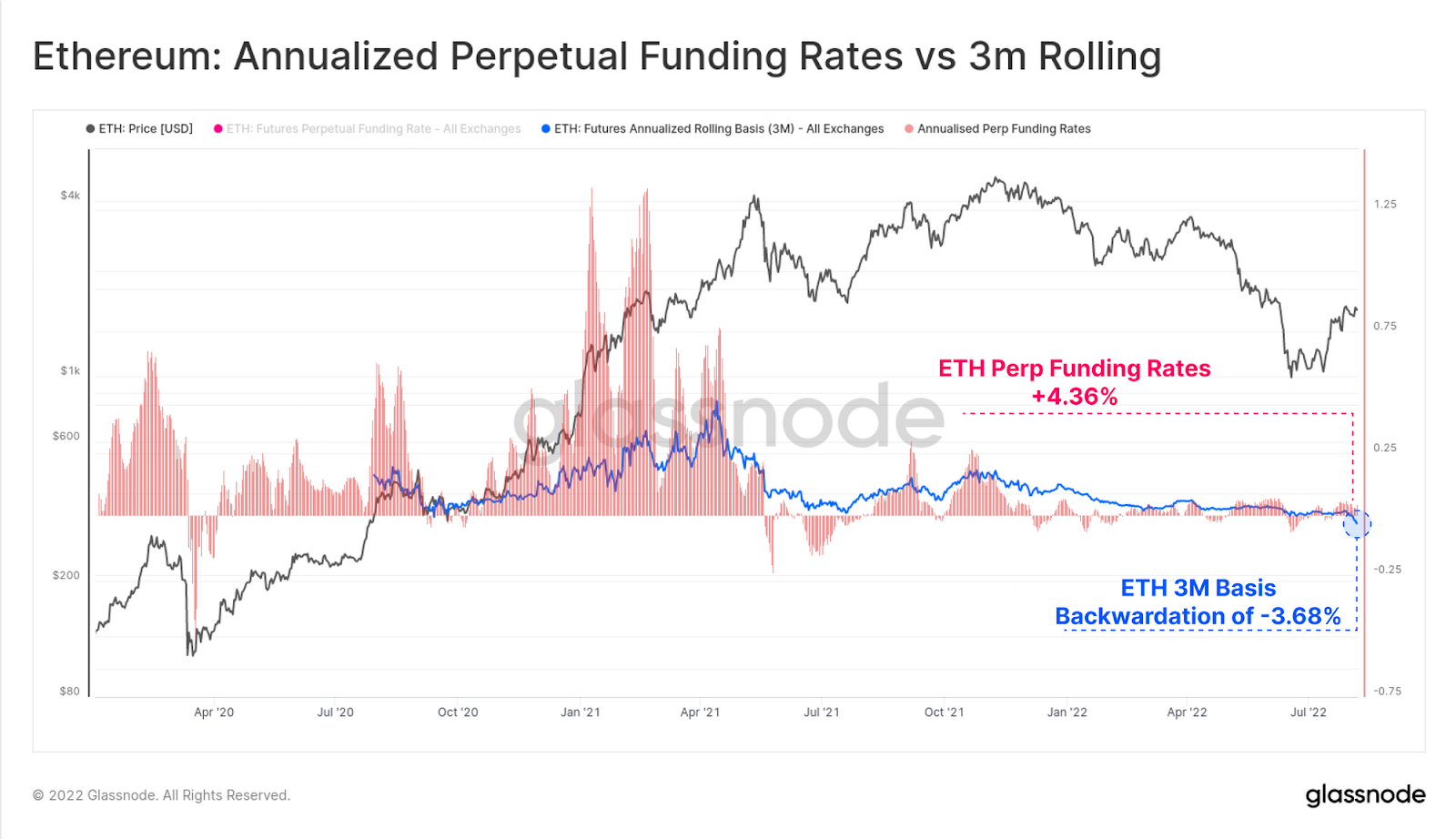The height and width of the screenshot is (839, 1456).
Task: Click the 1.25 right axis label
Action: 1385,204
